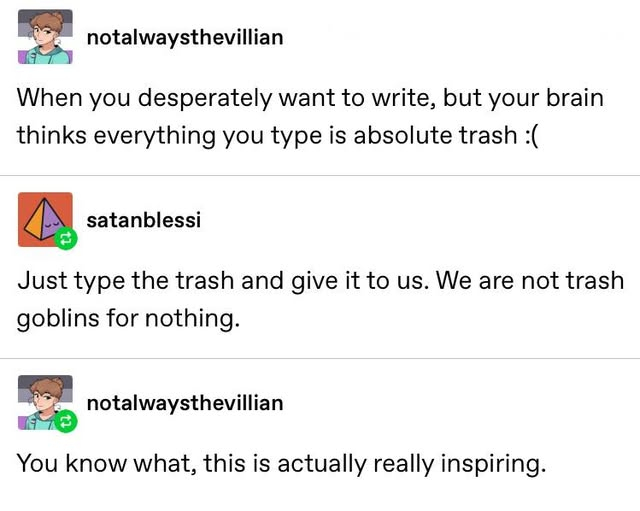
Task: Click the divider below the first post
Action: click(x=320, y=176)
